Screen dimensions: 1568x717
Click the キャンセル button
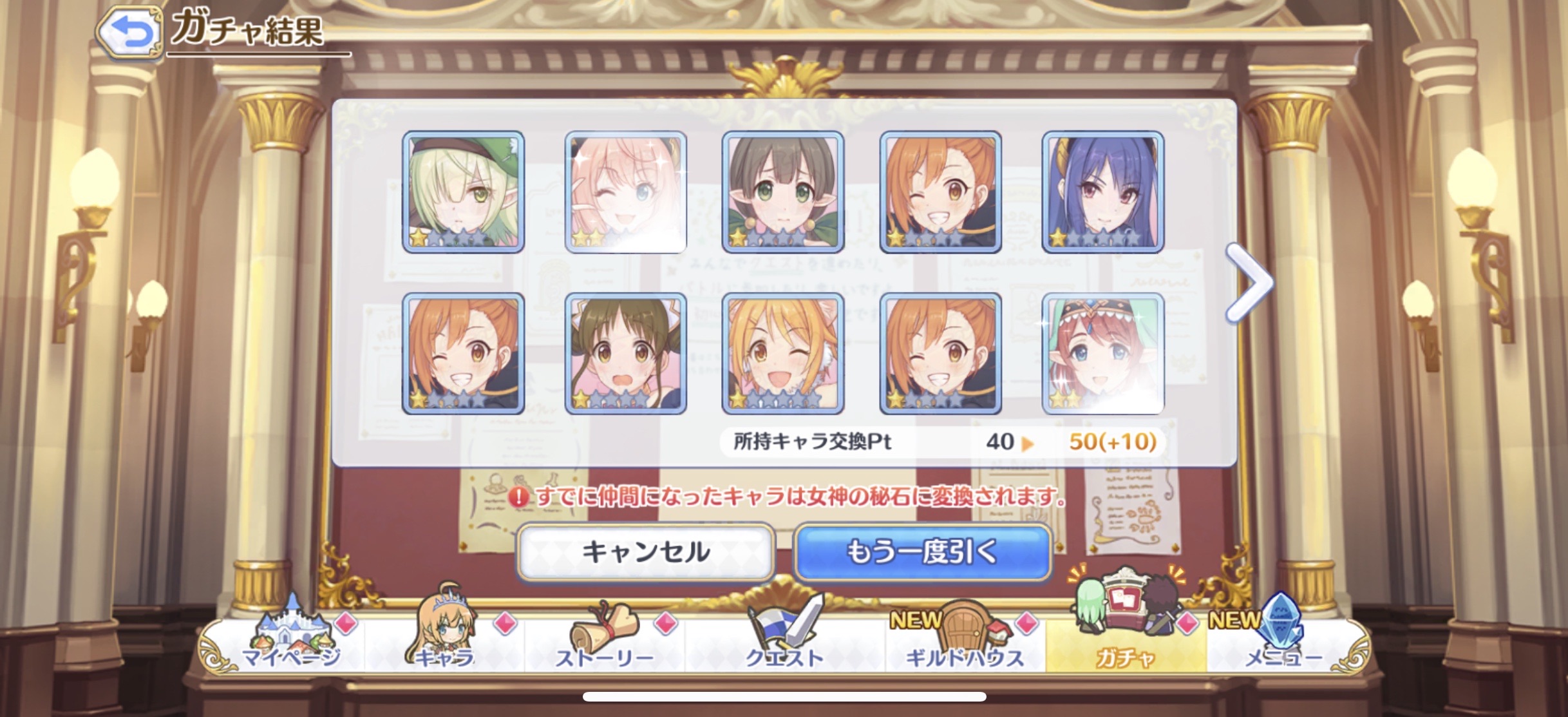(x=645, y=552)
